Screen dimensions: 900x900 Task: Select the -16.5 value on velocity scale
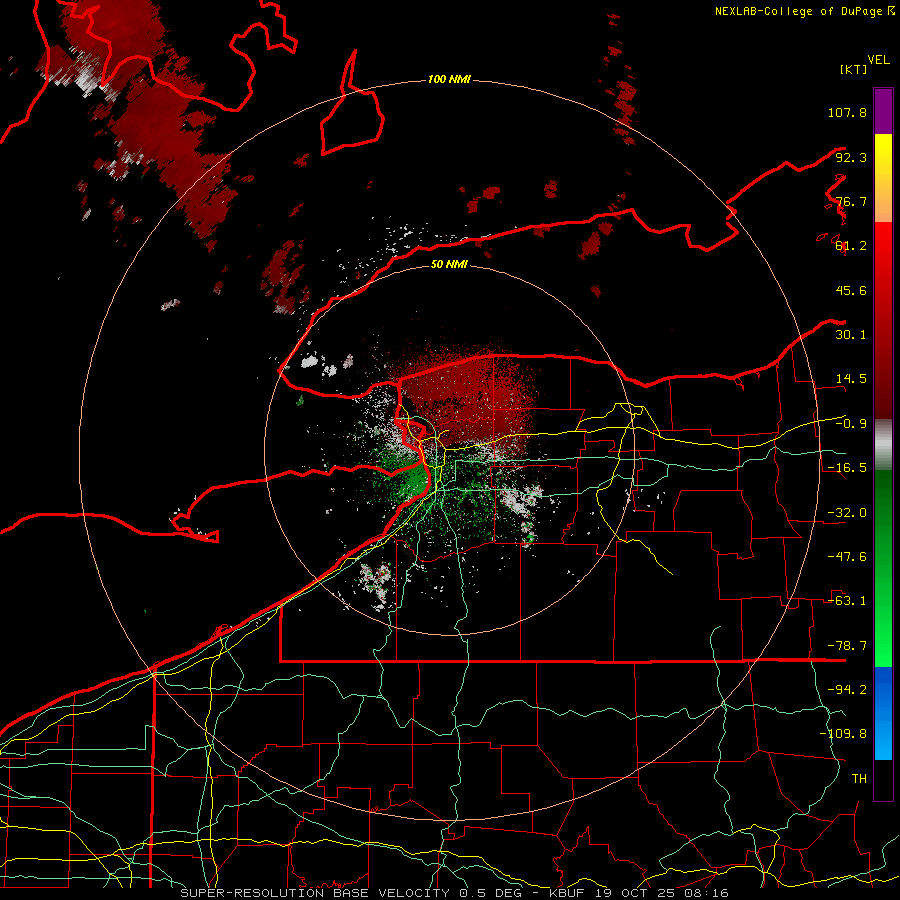[847, 468]
